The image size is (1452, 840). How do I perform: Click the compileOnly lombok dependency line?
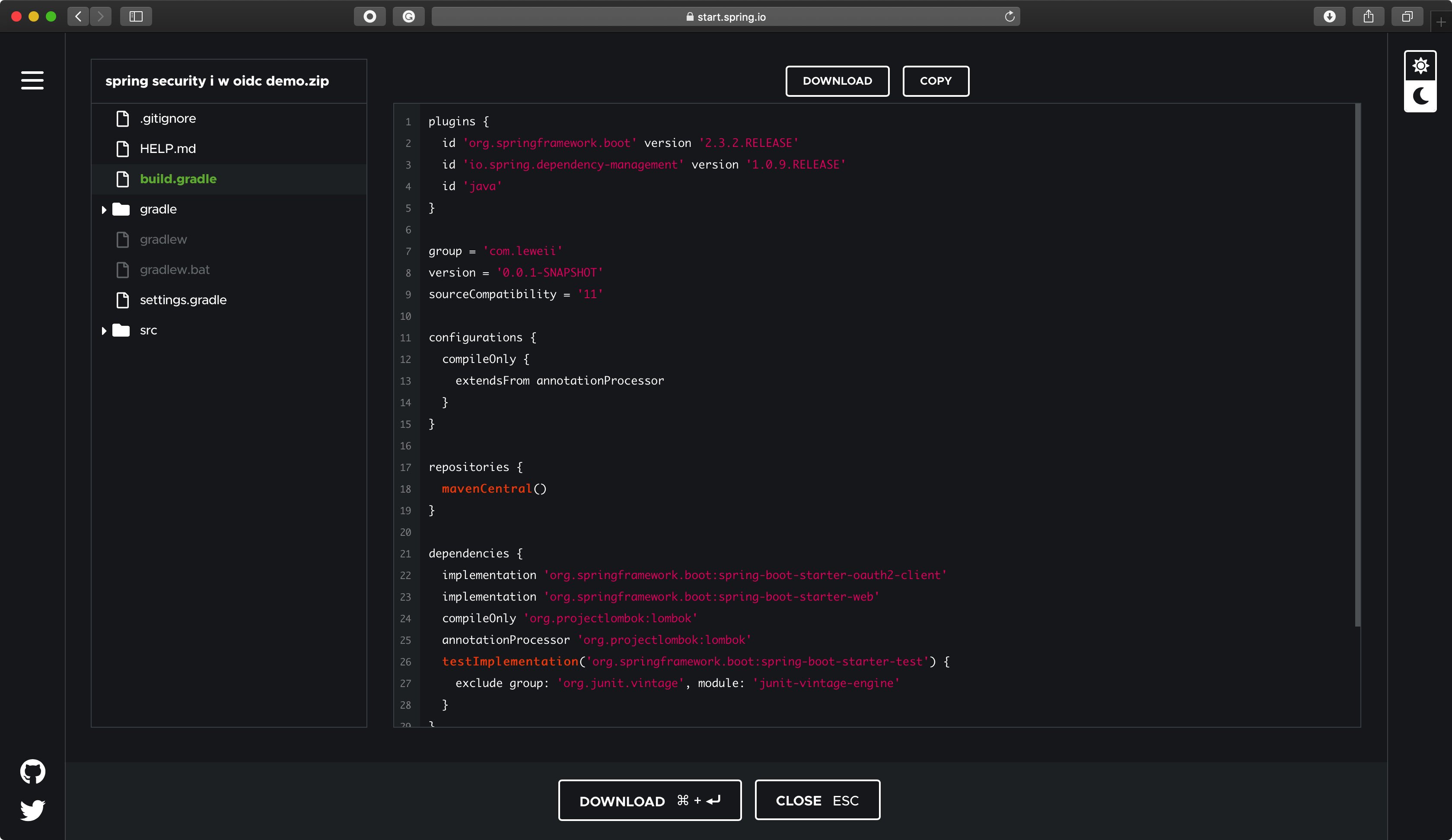pyautogui.click(x=570, y=618)
